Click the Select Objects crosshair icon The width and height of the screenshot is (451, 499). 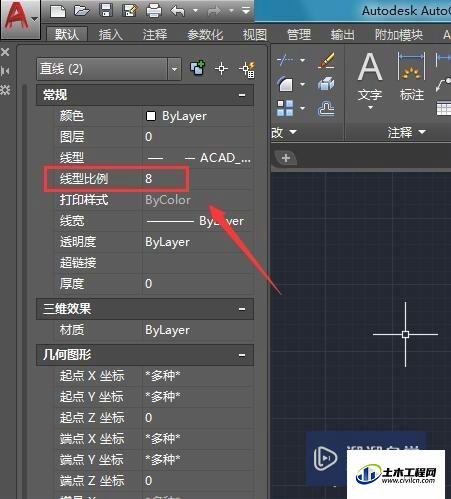click(221, 69)
